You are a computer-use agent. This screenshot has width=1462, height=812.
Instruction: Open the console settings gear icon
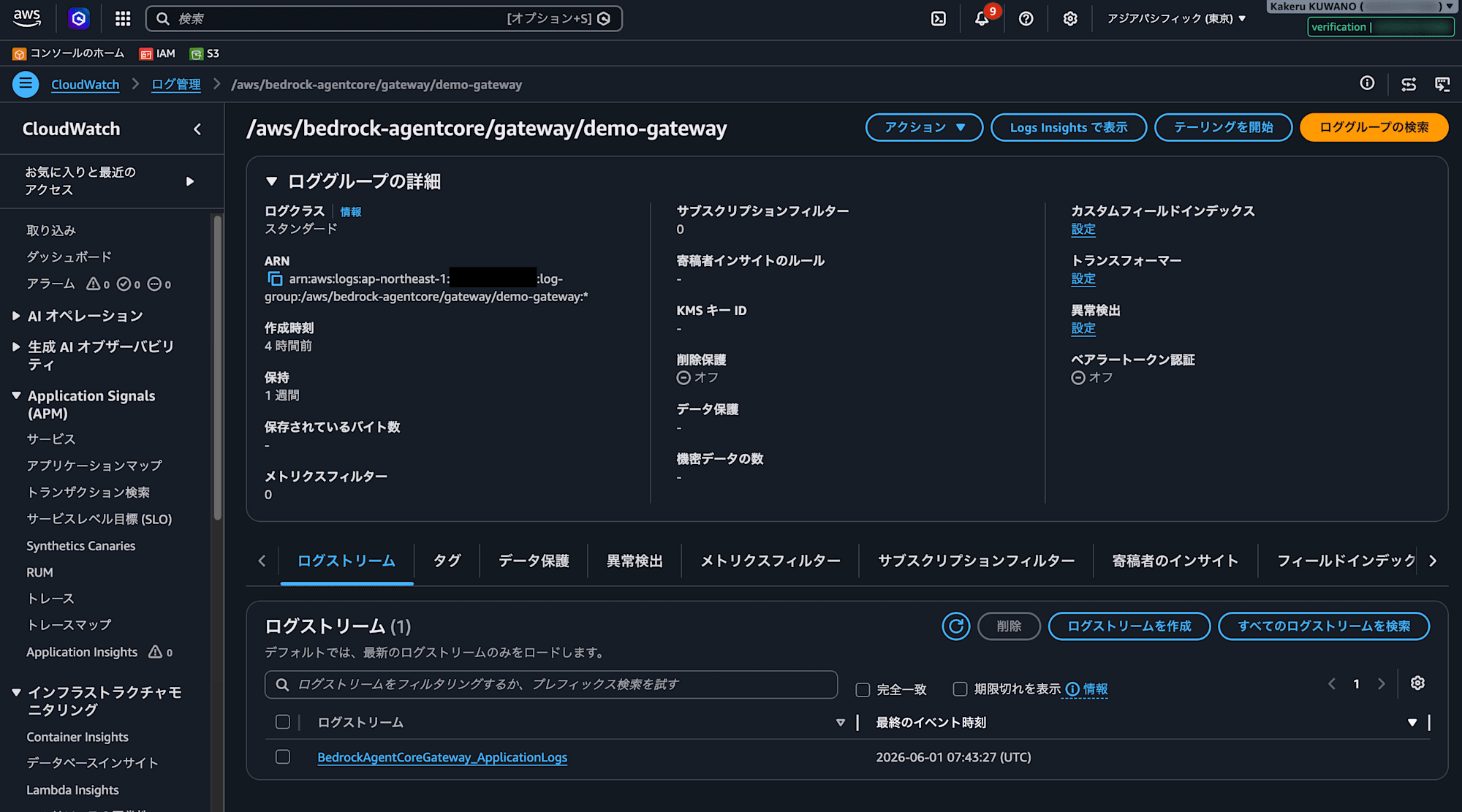coord(1070,18)
